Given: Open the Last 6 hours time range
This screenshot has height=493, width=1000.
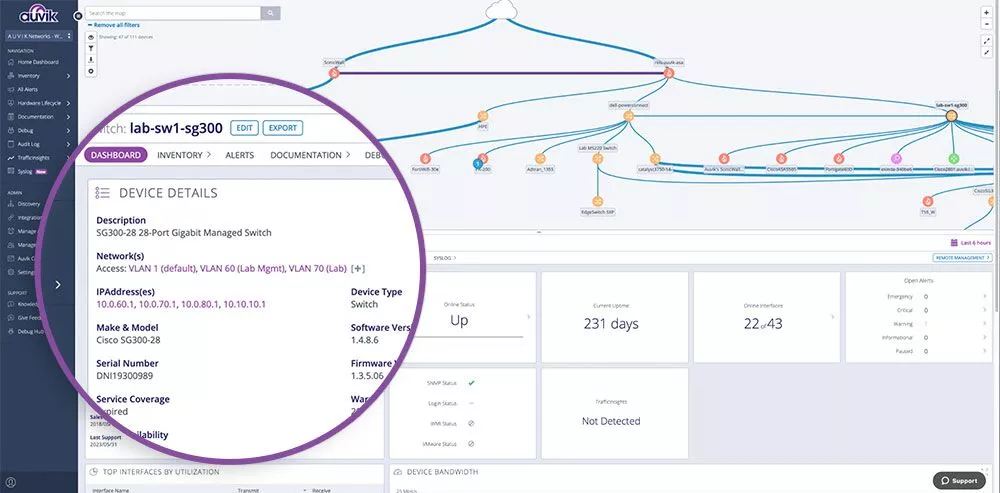Looking at the screenshot, I should click(969, 243).
